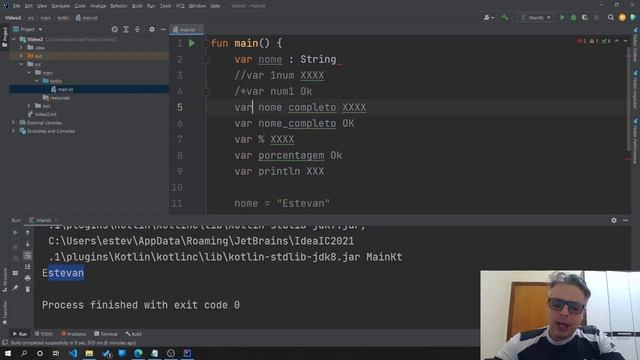The height and width of the screenshot is (360, 640).
Task: Expand External Libraries
Action: (14, 122)
